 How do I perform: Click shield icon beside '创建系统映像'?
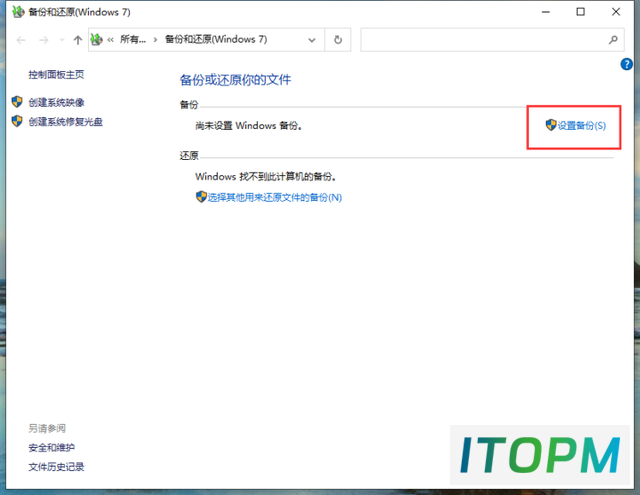(17, 102)
